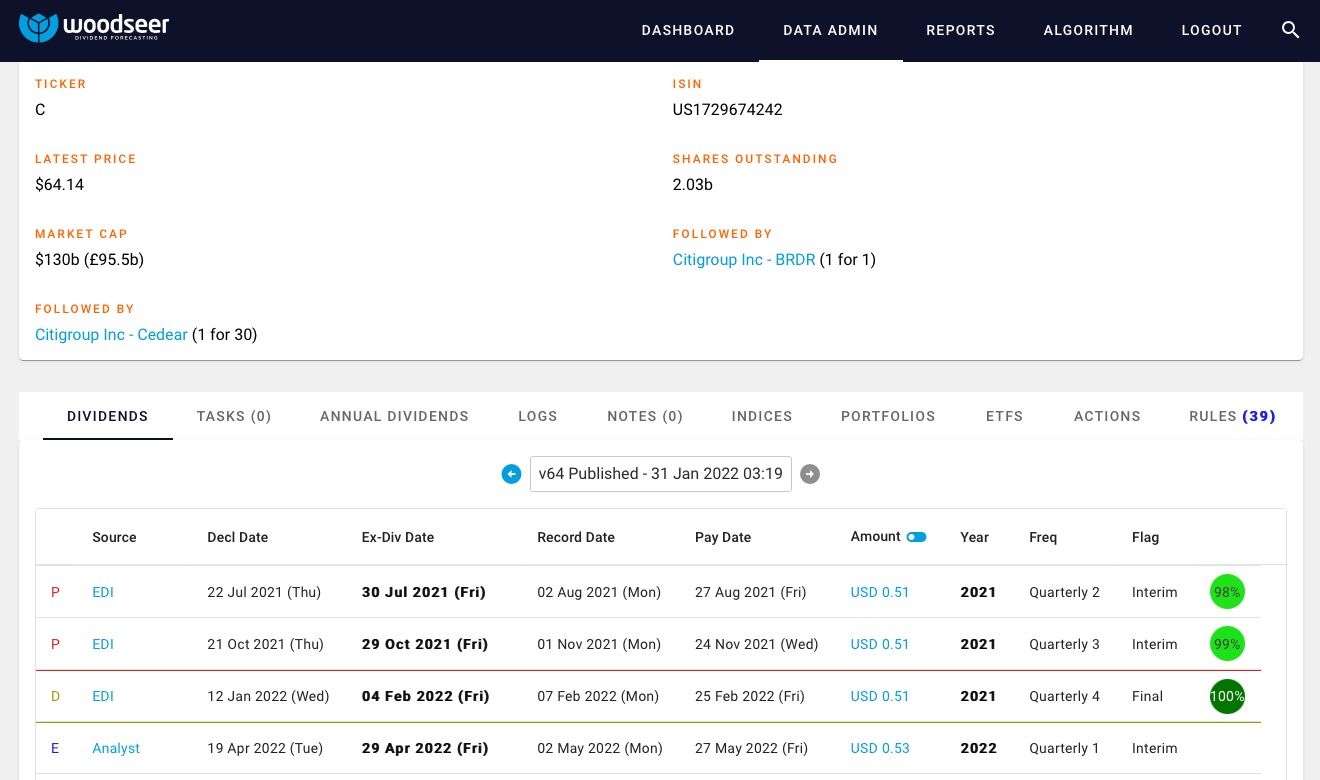The width and height of the screenshot is (1320, 780).
Task: Open DATA ADMIN in top navigation
Action: tap(830, 30)
